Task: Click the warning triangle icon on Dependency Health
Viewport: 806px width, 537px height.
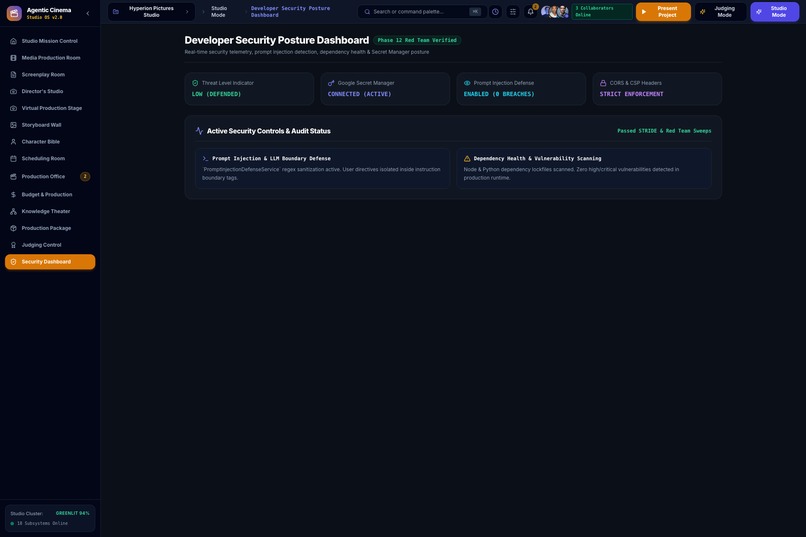Action: point(467,159)
